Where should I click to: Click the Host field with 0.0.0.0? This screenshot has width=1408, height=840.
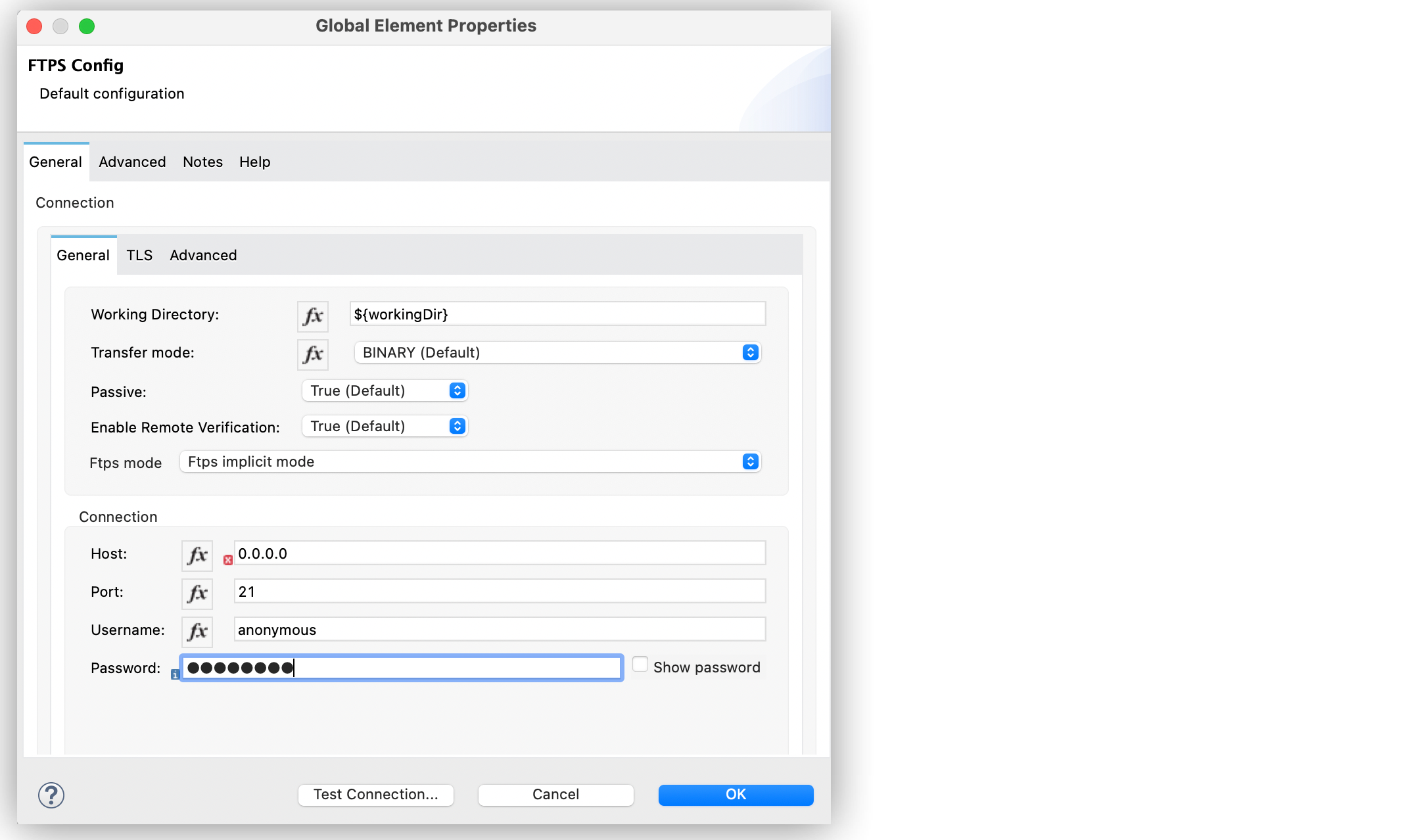(500, 553)
